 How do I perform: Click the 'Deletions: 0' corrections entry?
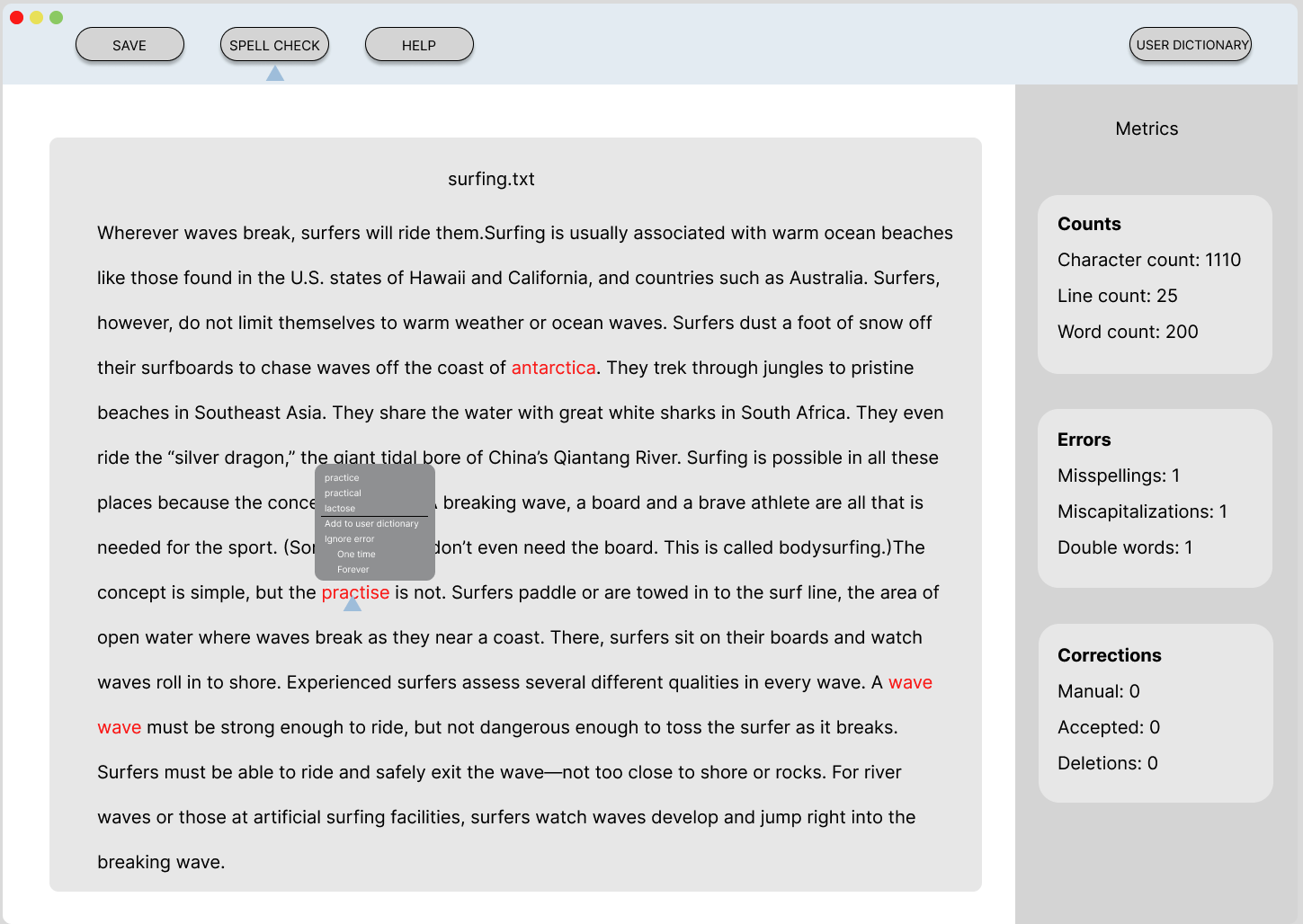tap(1108, 763)
